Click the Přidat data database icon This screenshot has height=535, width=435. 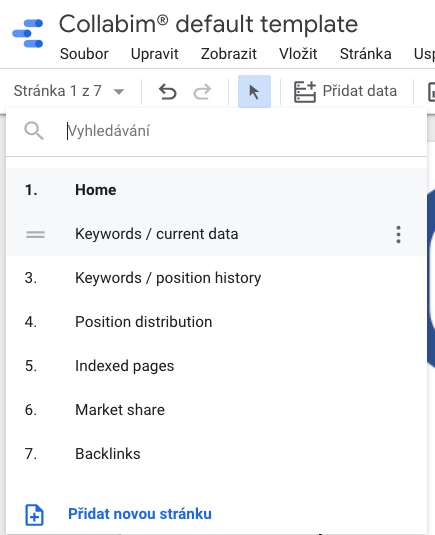[305, 91]
